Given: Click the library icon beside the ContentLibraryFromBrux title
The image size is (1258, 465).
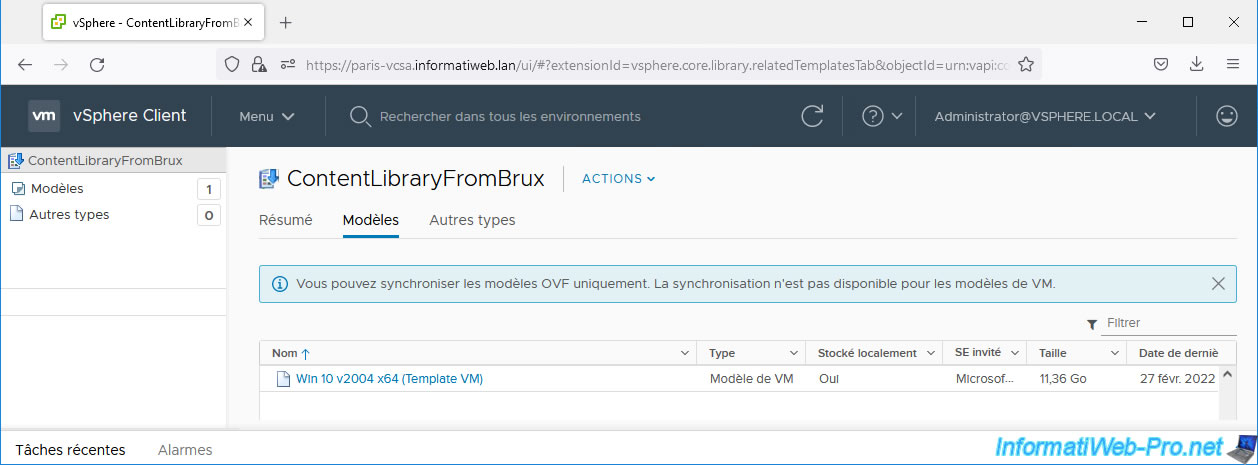Looking at the screenshot, I should pyautogui.click(x=269, y=179).
